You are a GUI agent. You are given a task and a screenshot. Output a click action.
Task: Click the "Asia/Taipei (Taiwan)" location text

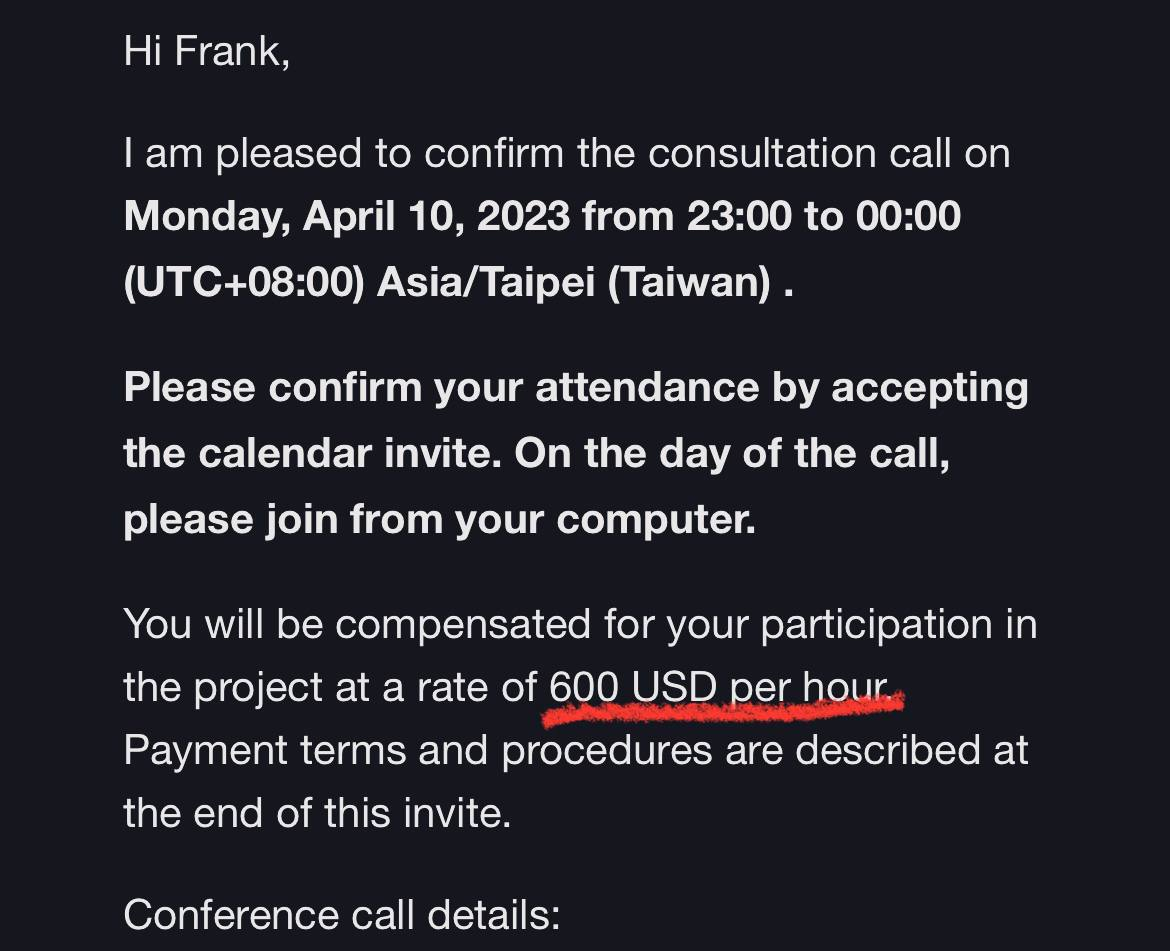pyautogui.click(x=574, y=283)
